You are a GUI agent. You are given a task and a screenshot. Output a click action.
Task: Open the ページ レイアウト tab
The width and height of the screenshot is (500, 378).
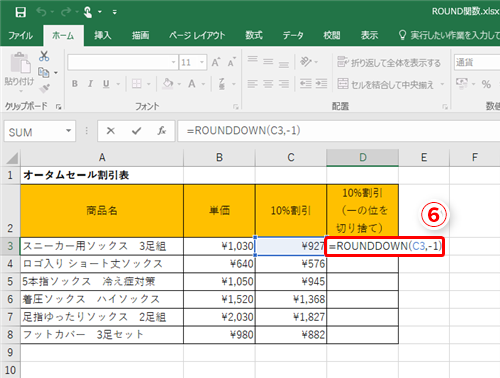click(197, 35)
